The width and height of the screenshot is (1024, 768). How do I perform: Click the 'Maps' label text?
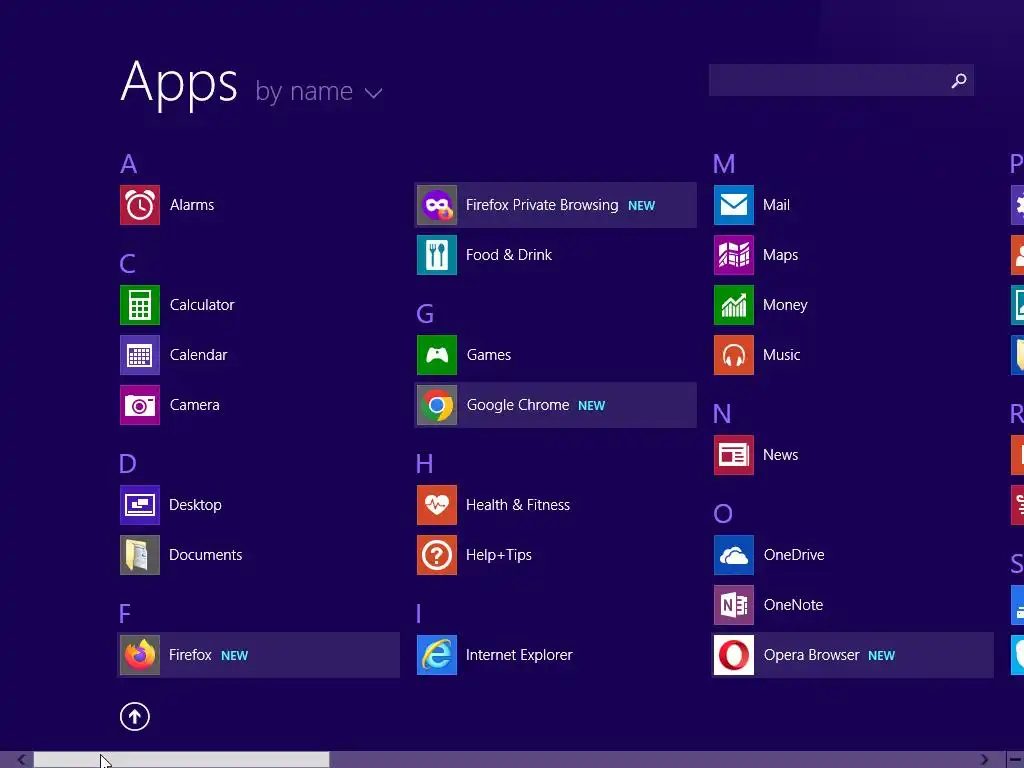780,256
